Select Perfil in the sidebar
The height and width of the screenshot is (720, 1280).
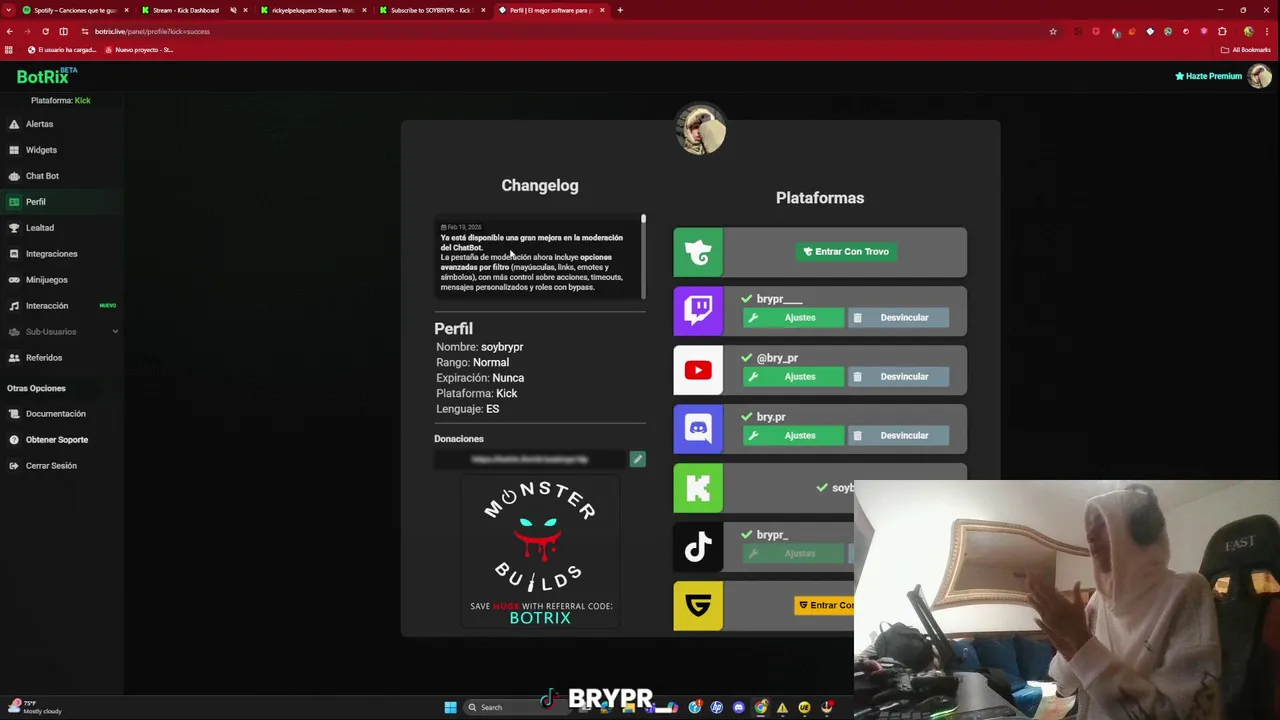[35, 202]
